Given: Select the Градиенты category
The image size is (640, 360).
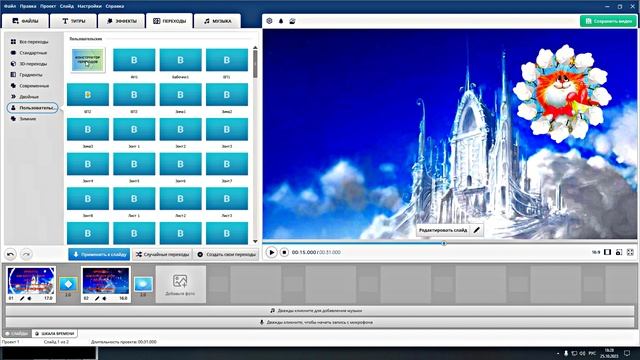Looking at the screenshot, I should pyautogui.click(x=27, y=75).
